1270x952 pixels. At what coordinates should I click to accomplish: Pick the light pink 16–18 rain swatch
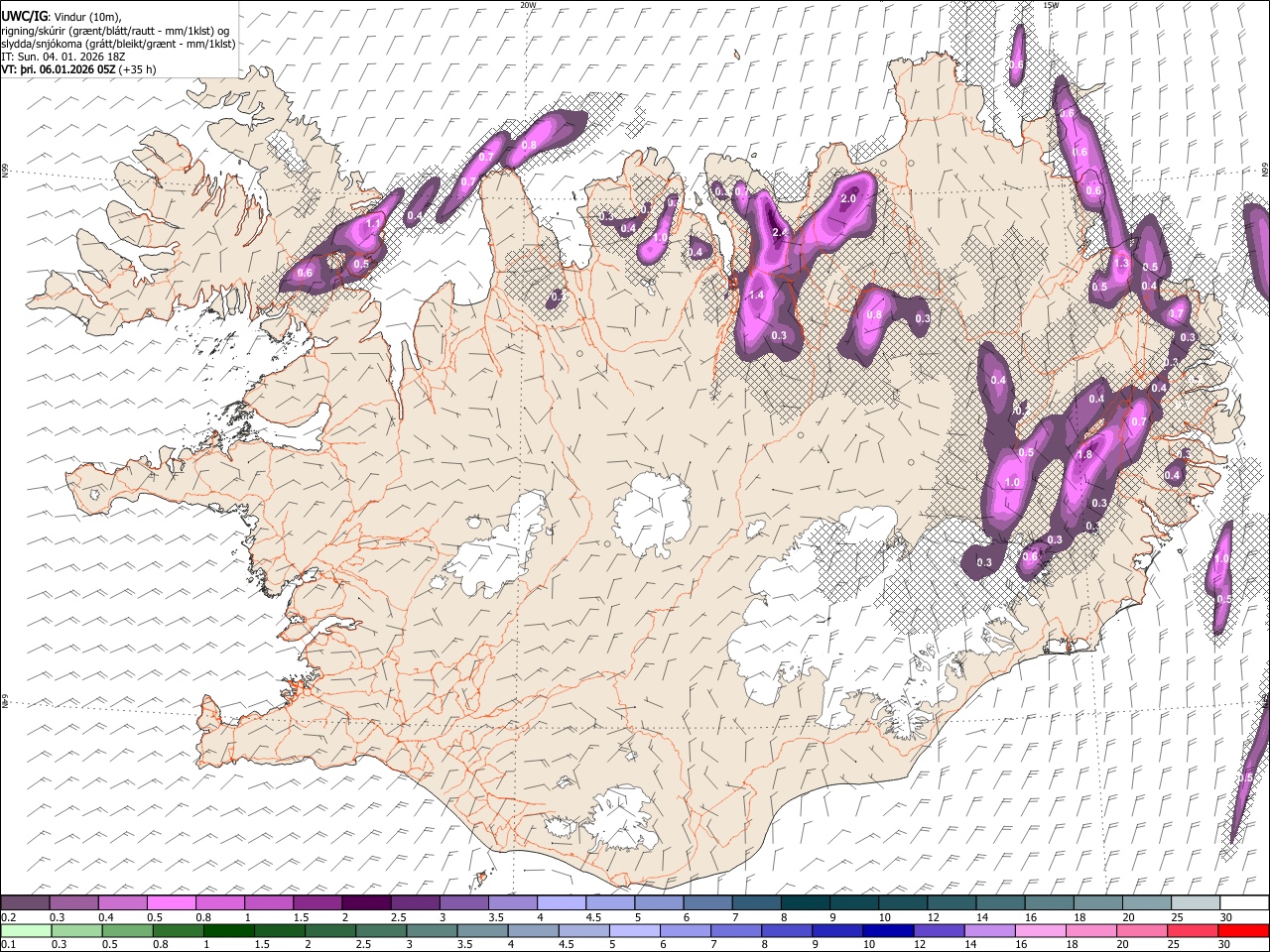pos(1039,930)
